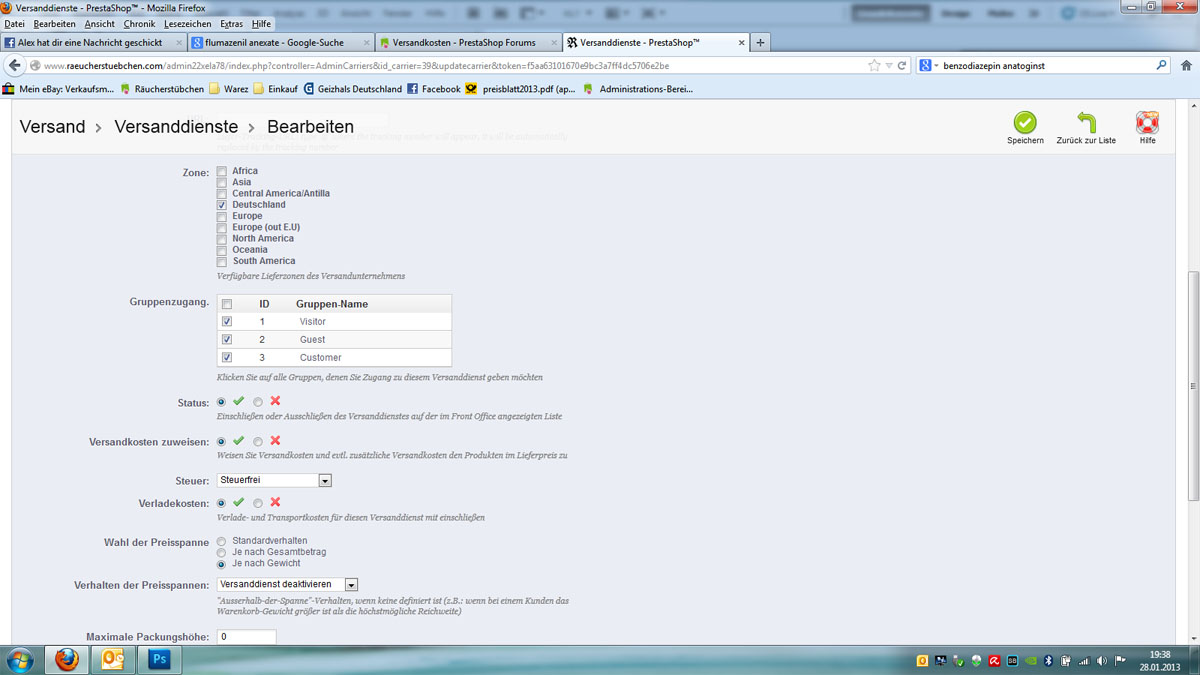1200x675 pixels.
Task: Click red cross beside Versandkosten zuweisen
Action: click(x=275, y=441)
